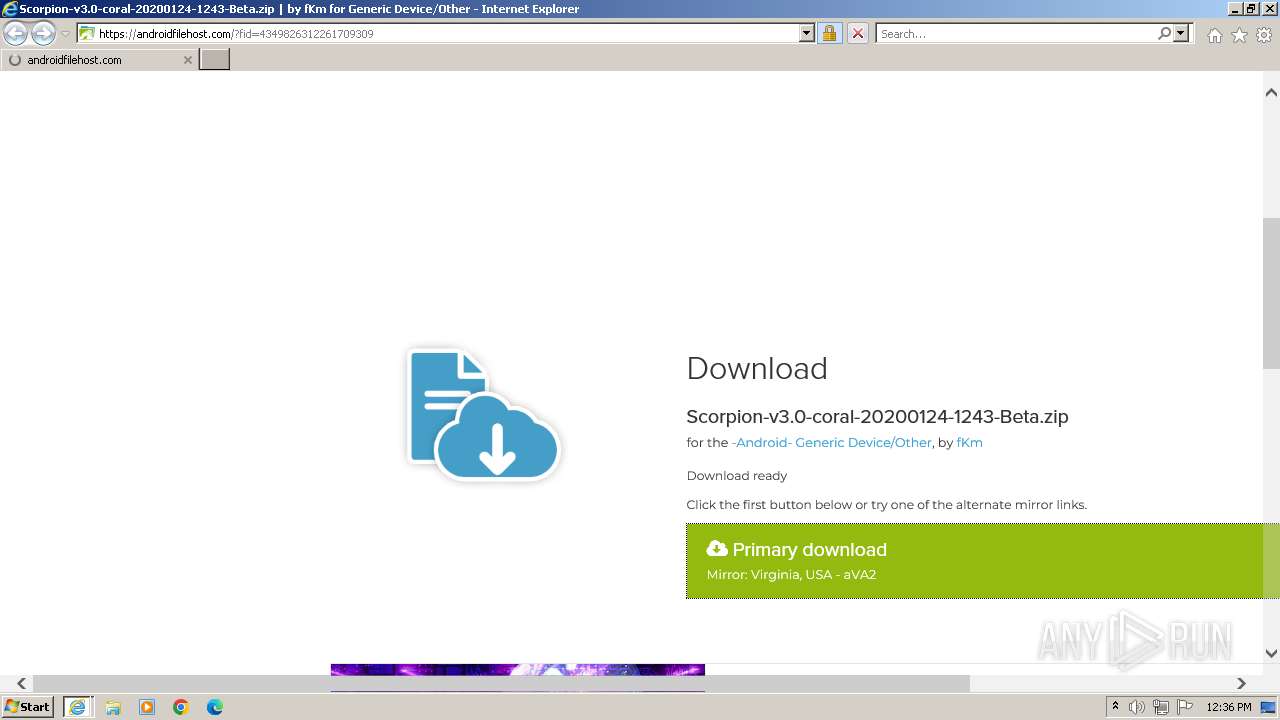Open the volume speaker tray icon
Screen dimensions: 1280x720
(1137, 707)
